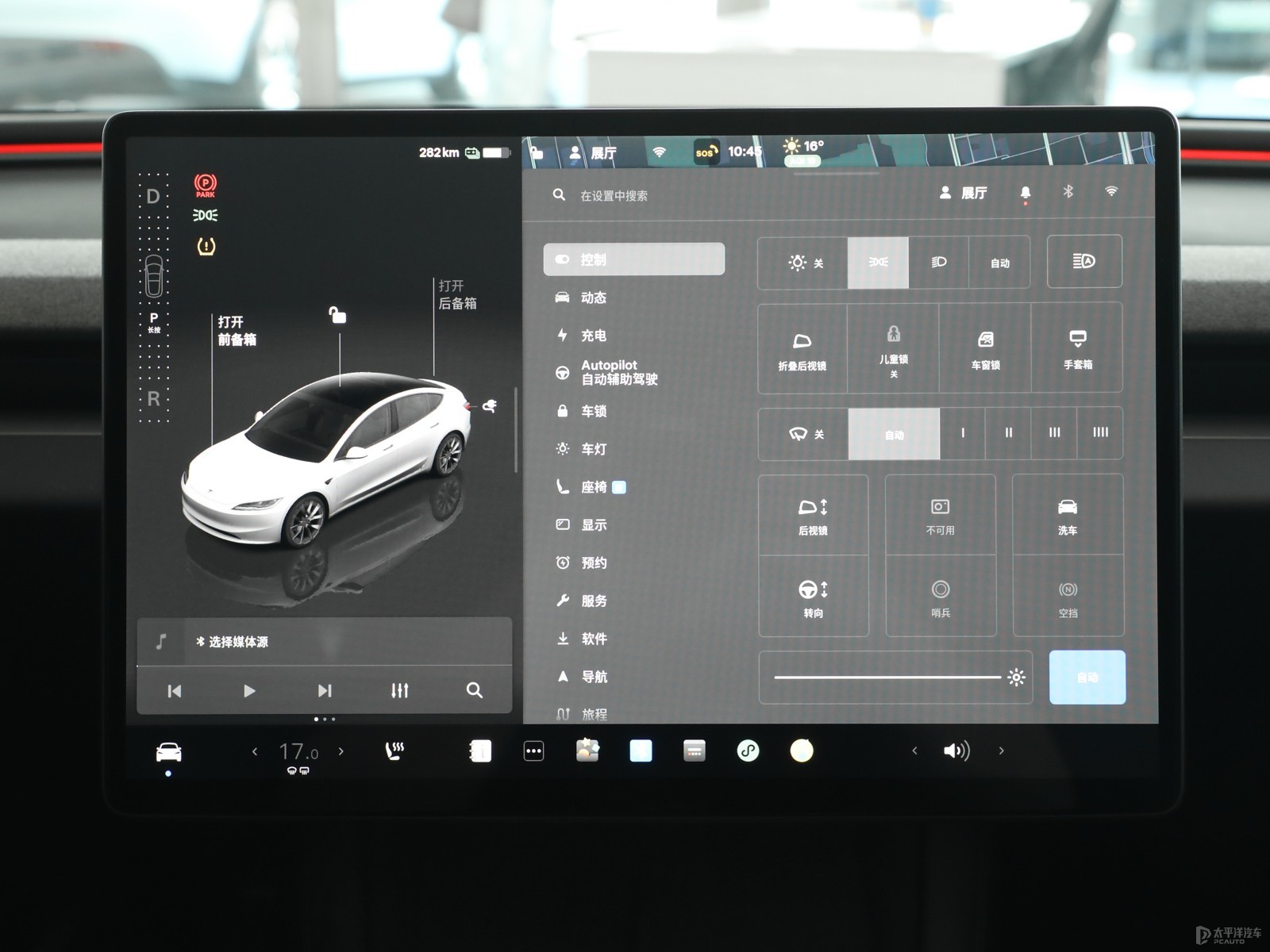
Task: Turn headlights off with 关 option
Action: (x=803, y=263)
